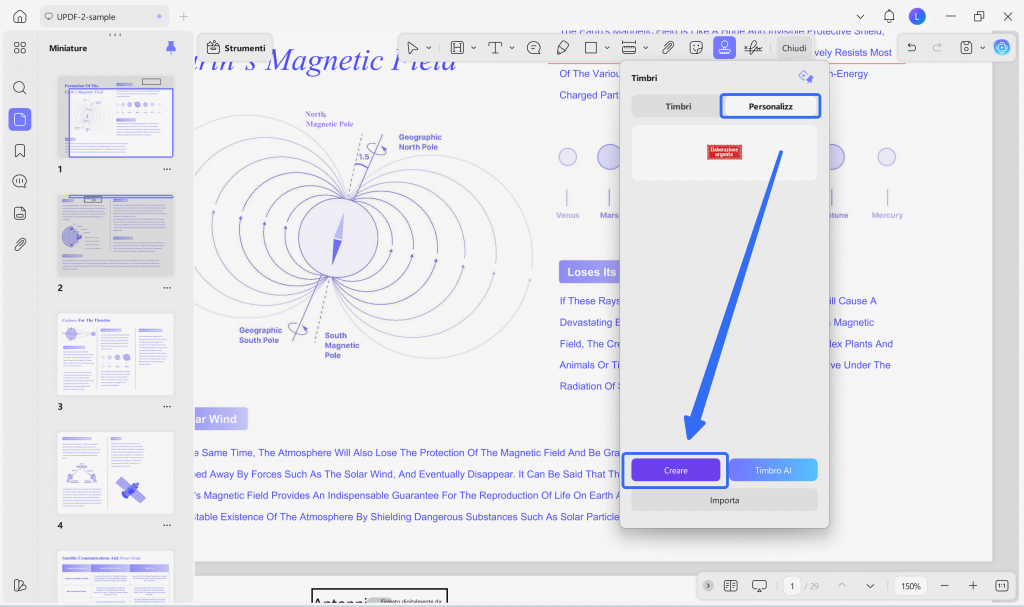Click the UPDF AI assistant icon

[x=1001, y=47]
